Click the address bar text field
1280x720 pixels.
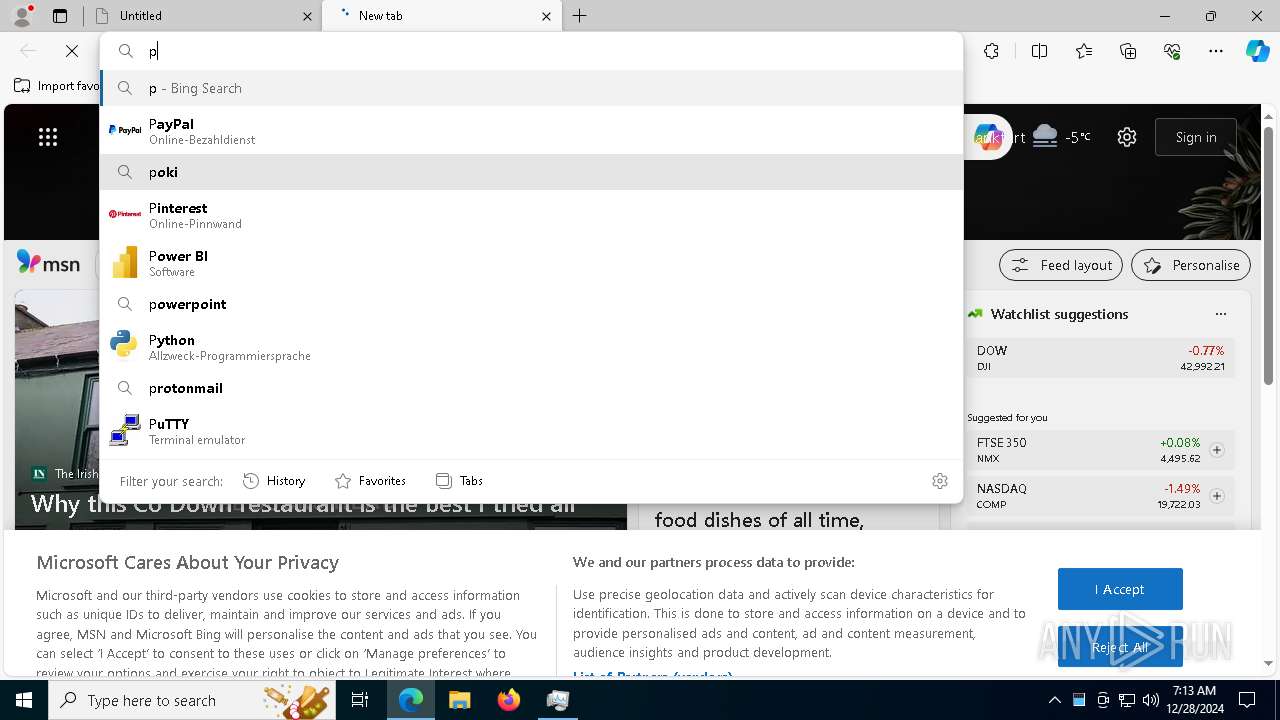532,51
